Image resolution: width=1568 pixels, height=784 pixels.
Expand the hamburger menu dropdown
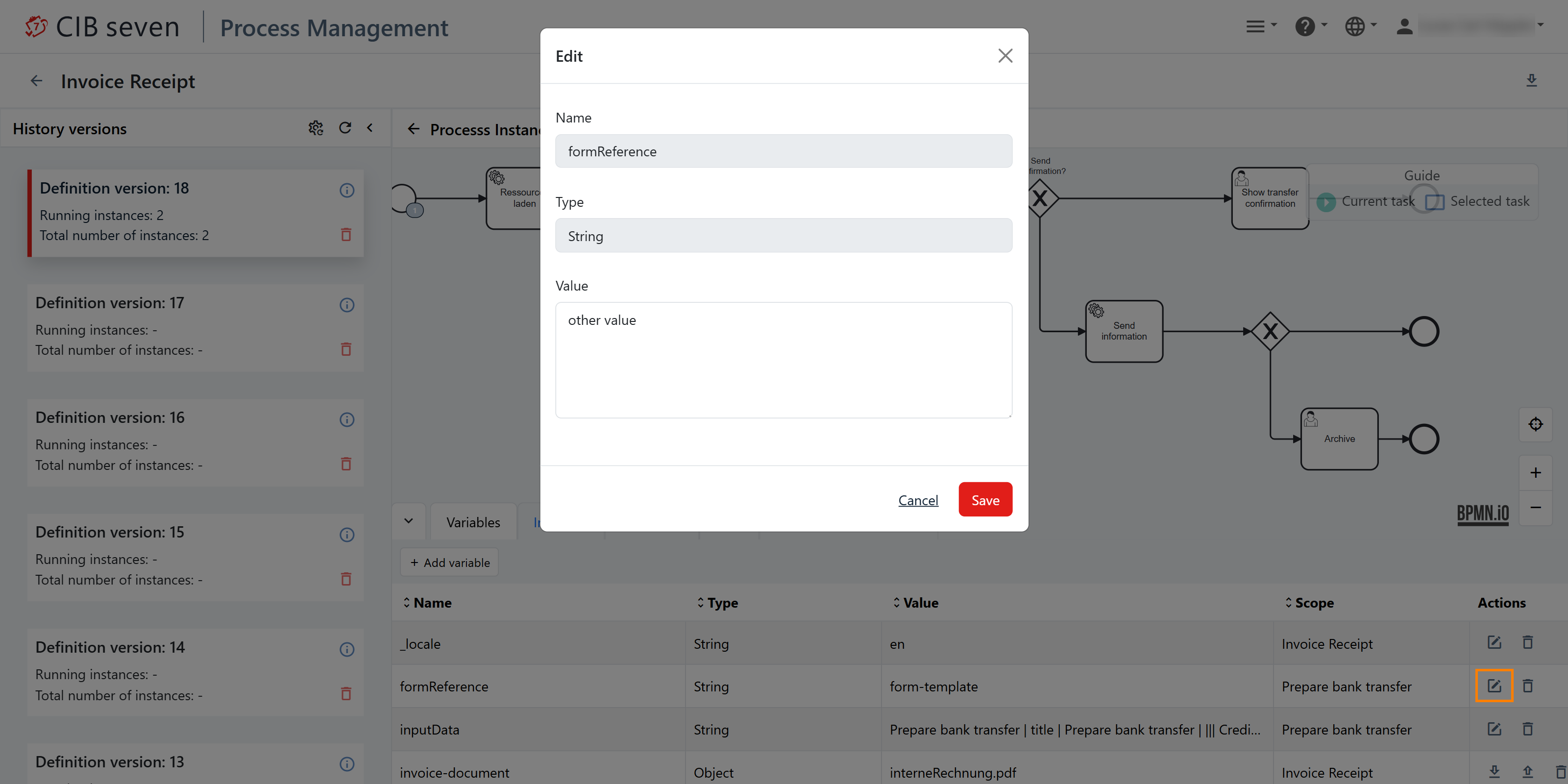[1260, 26]
